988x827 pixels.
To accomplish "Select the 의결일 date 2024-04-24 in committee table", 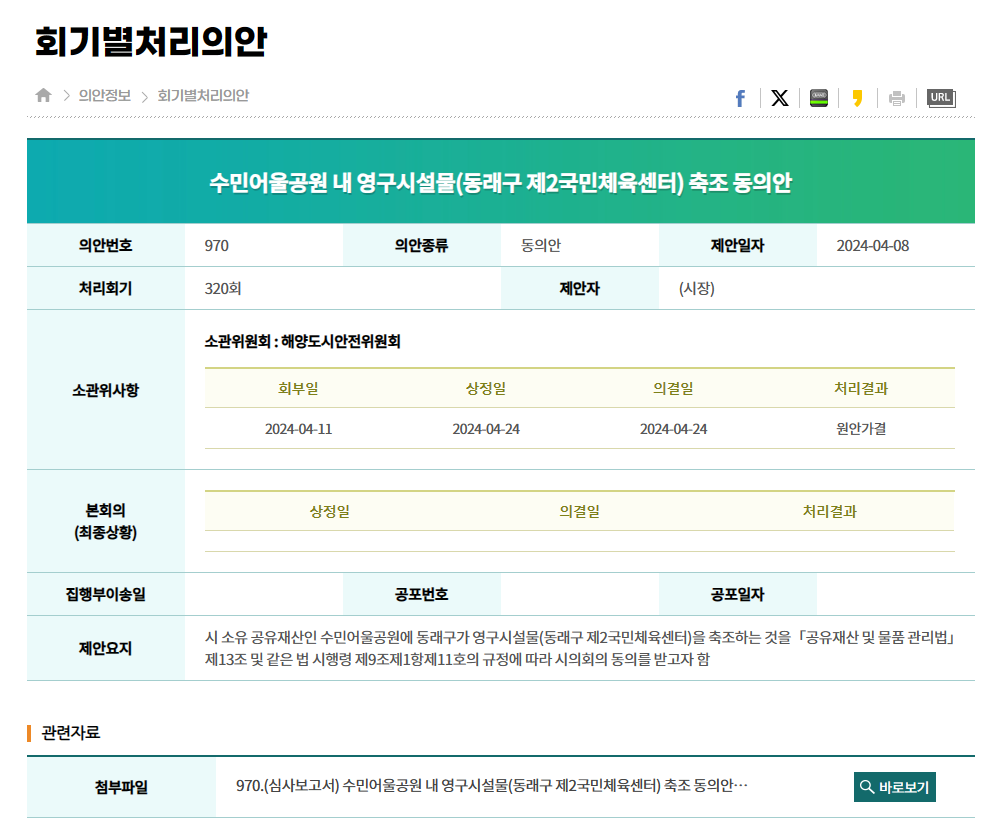I will click(674, 429).
